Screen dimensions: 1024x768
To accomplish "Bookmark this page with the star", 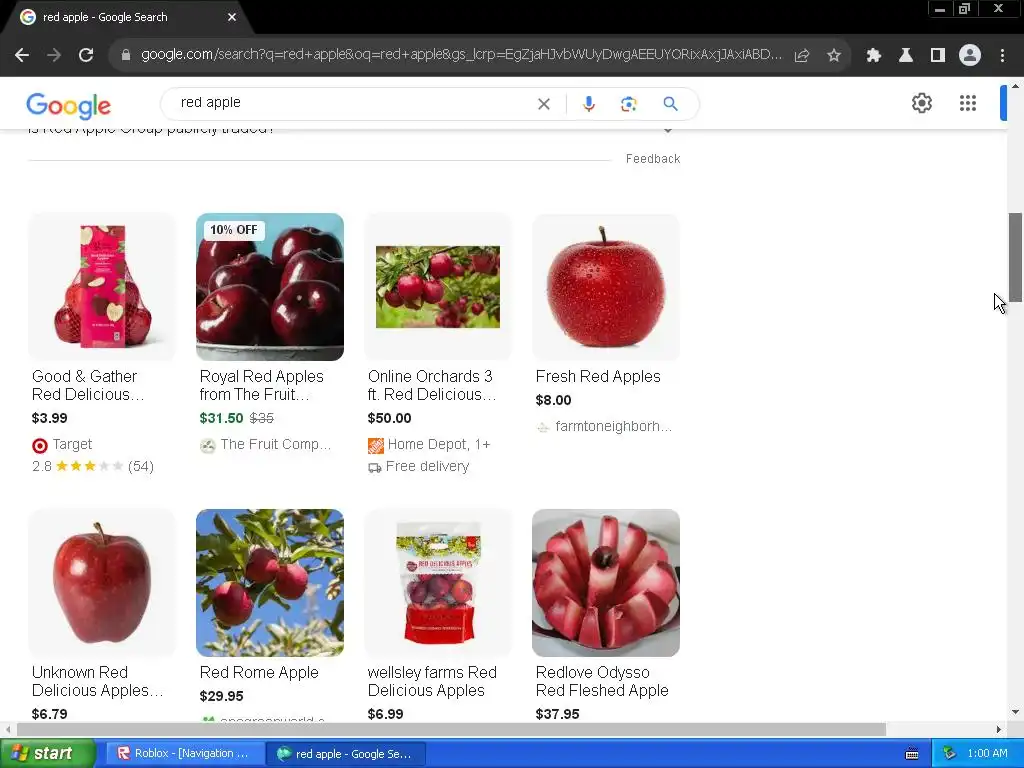I will tap(834, 55).
